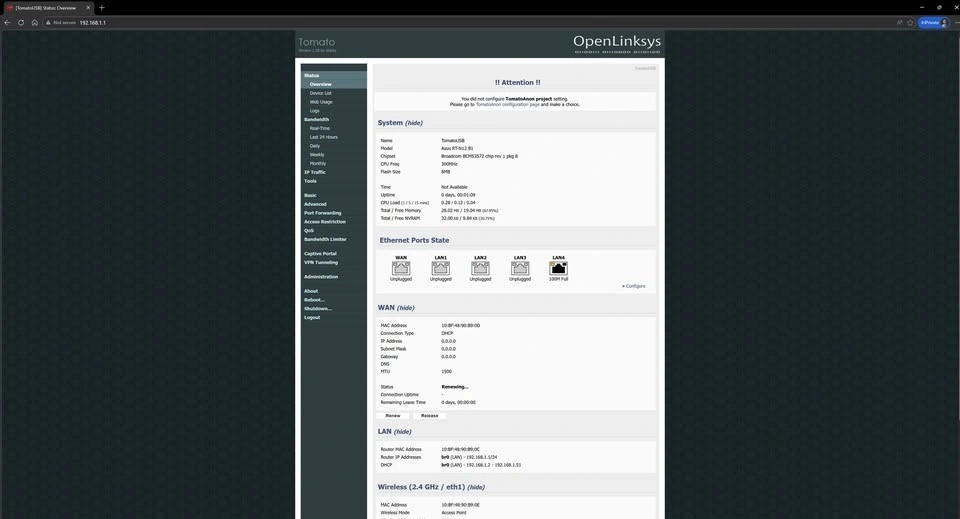Image resolution: width=960 pixels, height=519 pixels.
Task: Click the connected LAN4 port icon
Action: (558, 268)
